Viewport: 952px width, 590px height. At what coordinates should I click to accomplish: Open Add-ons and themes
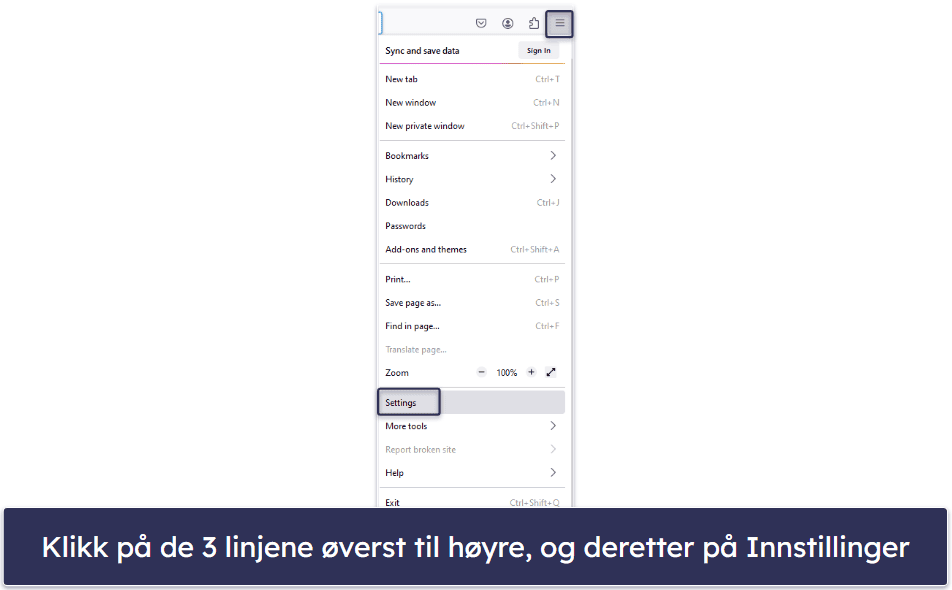472,249
